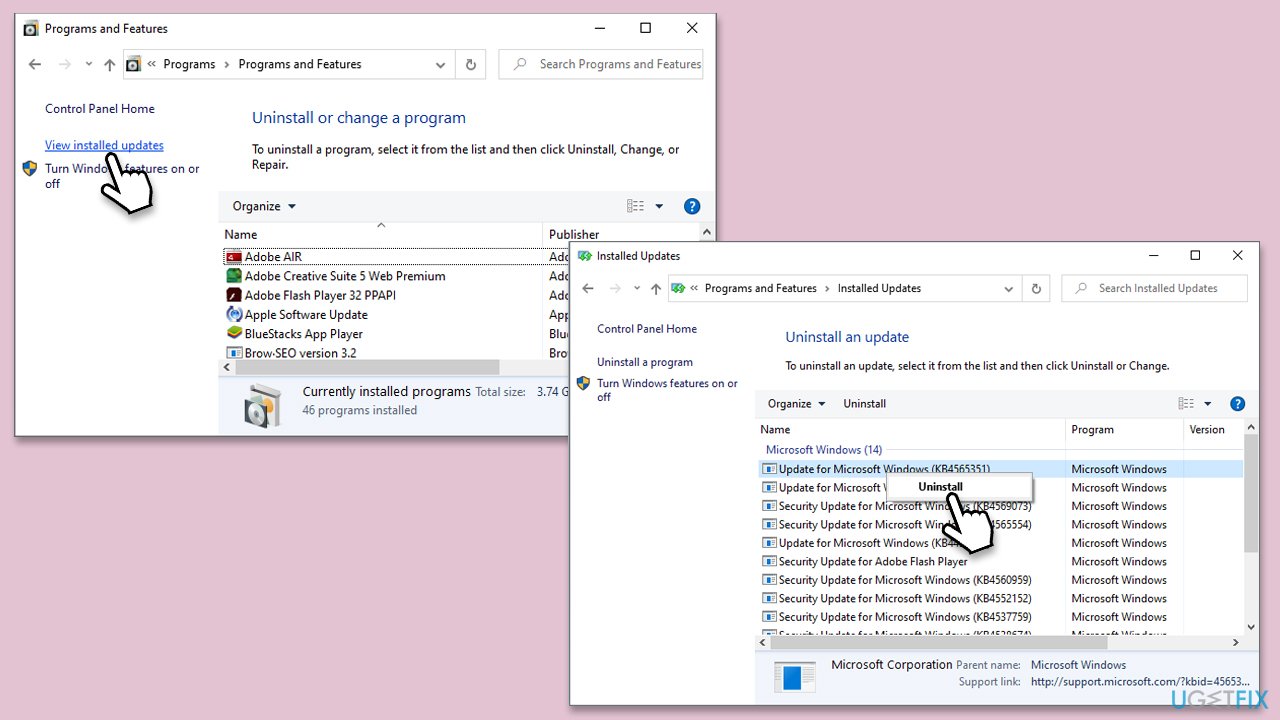Click horizontal scrollbar in Programs and Features list
The width and height of the screenshot is (1280, 720).
point(368,368)
